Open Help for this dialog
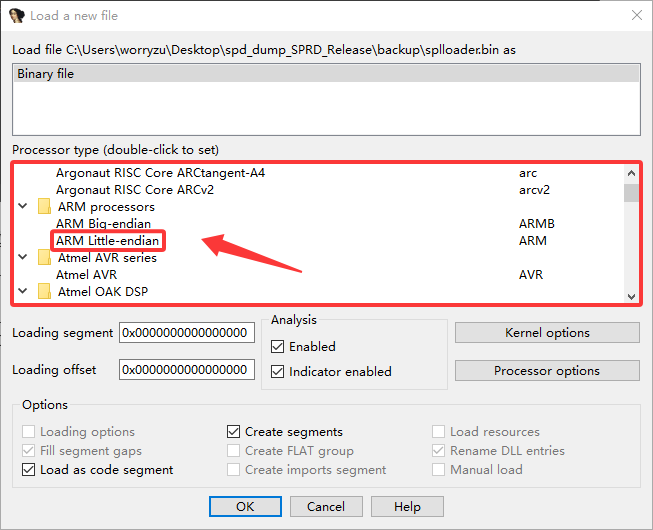Viewport: 653px width, 530px height. 407,506
